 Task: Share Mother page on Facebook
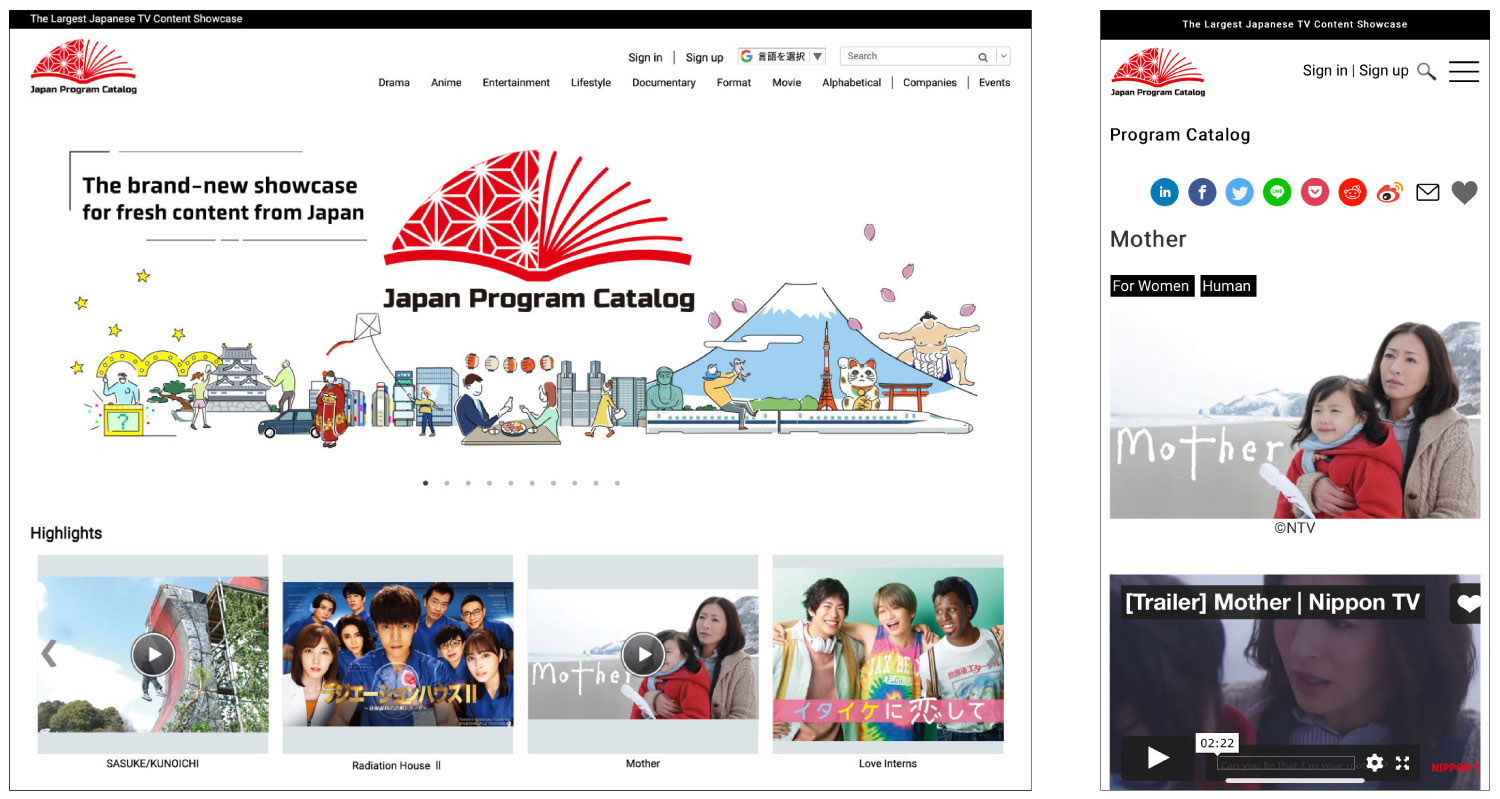click(x=1202, y=192)
